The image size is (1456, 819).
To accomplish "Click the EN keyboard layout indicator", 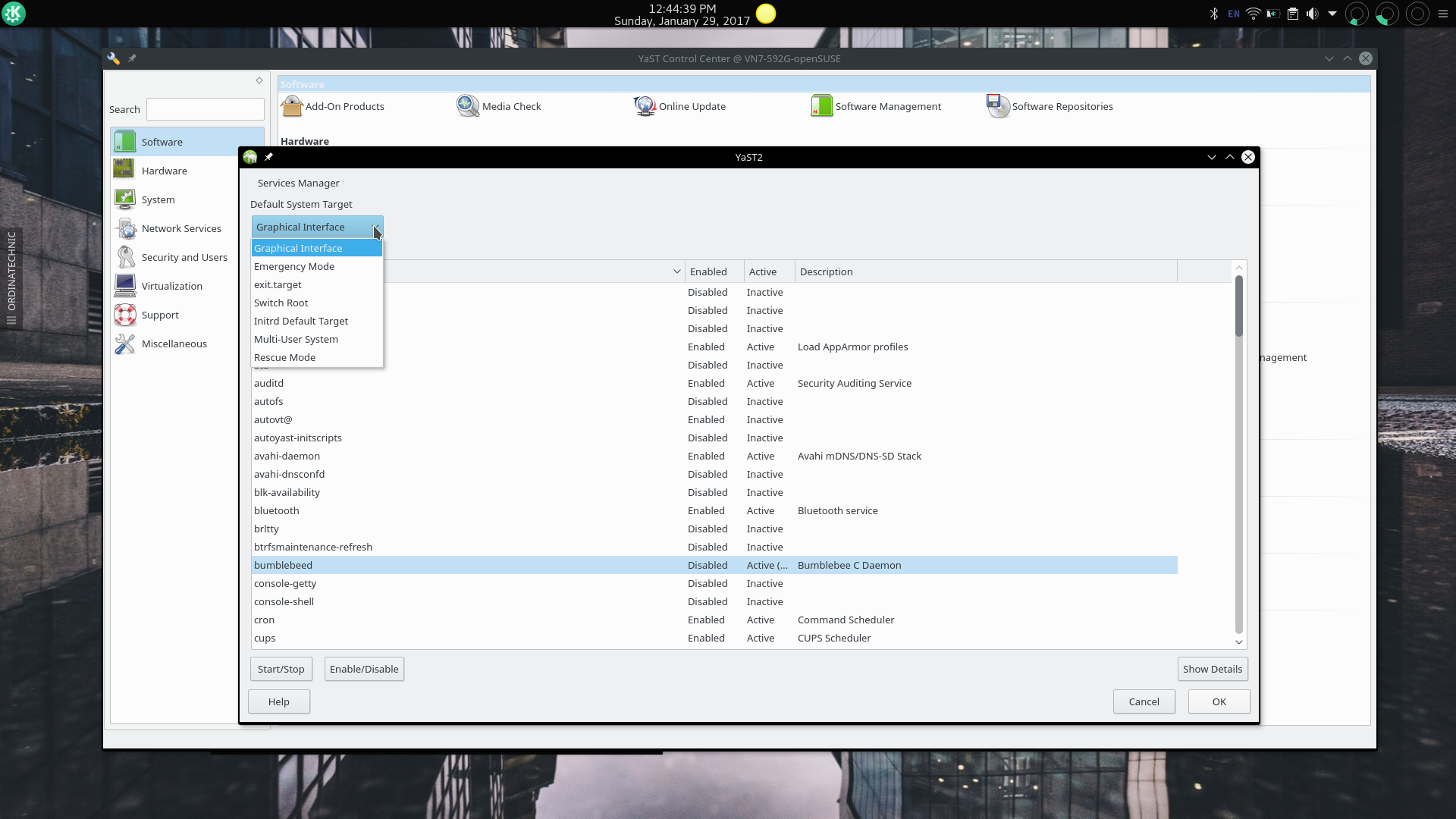I will [1234, 14].
